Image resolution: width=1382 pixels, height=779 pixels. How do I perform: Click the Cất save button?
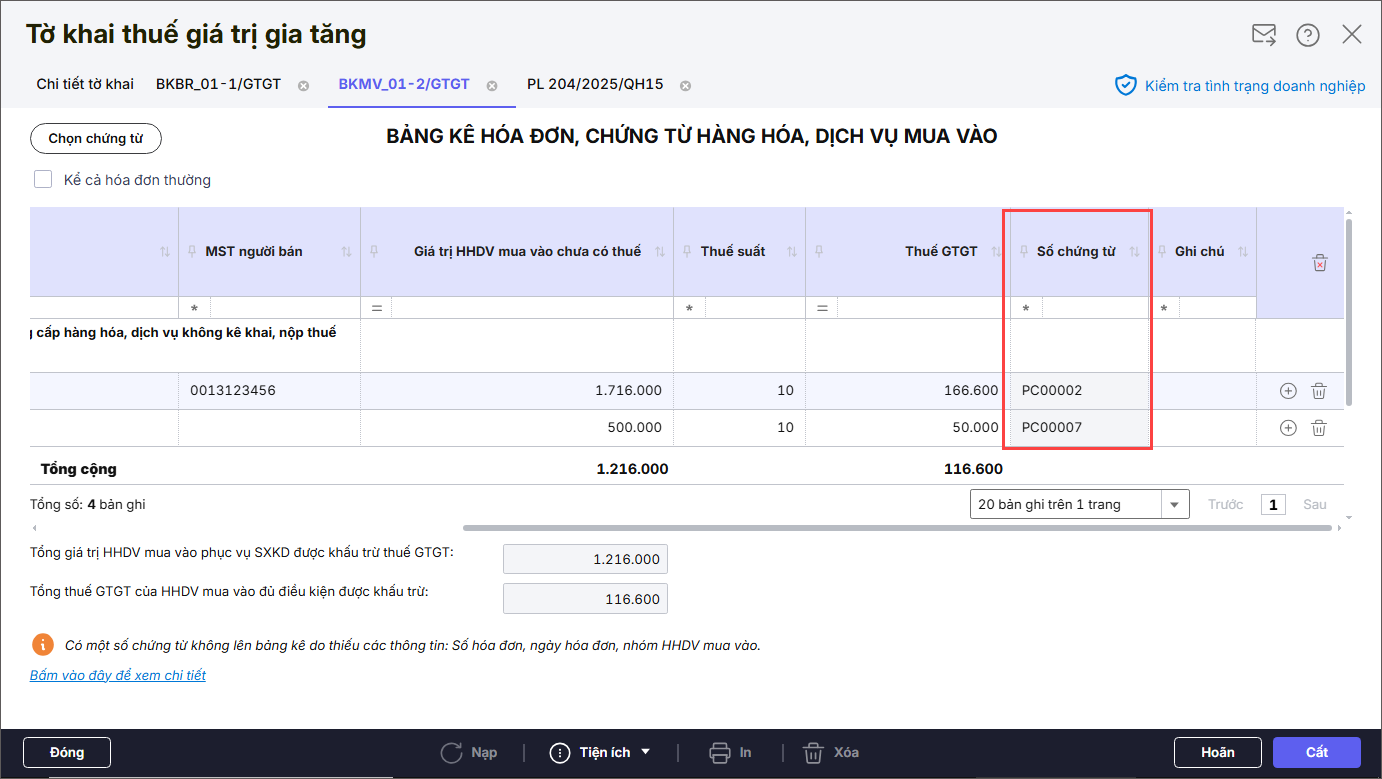tap(1317, 752)
